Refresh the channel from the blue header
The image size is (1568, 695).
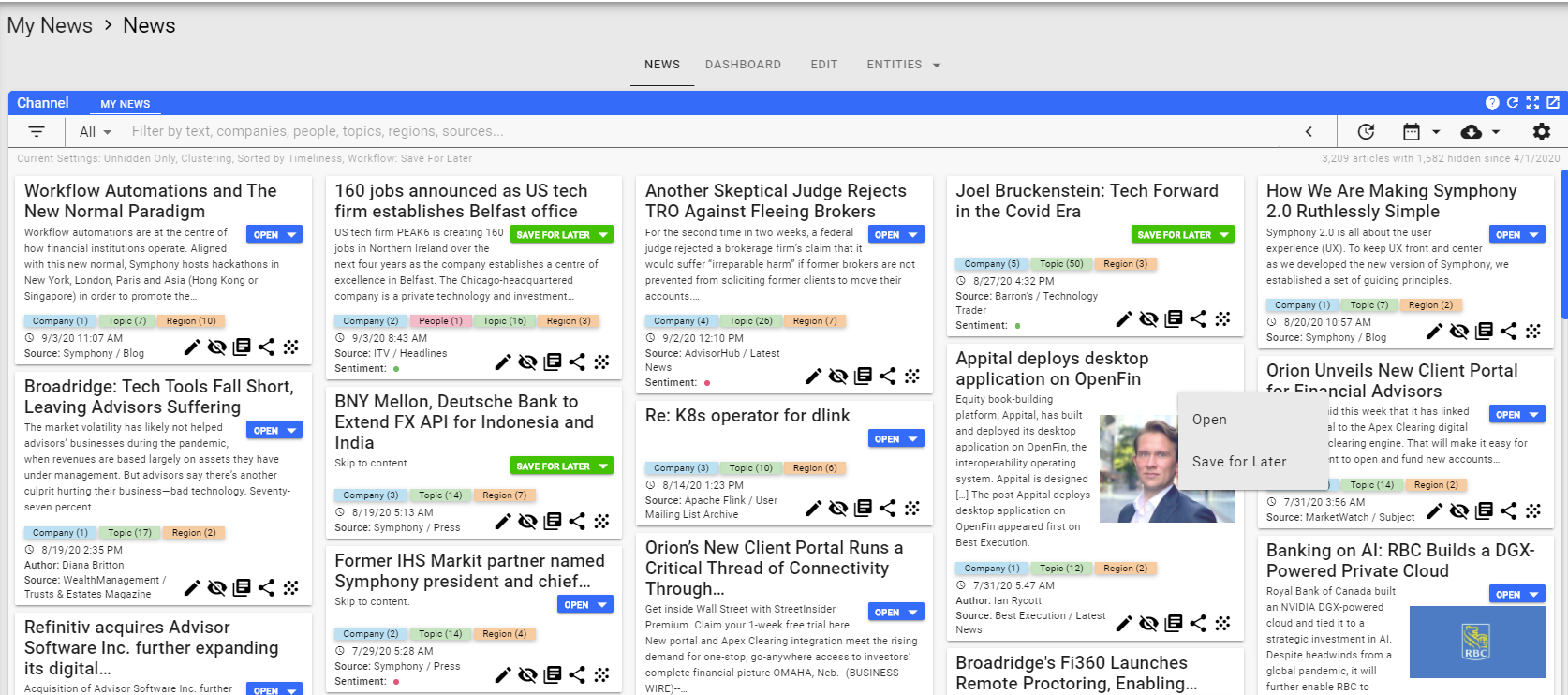coord(1512,103)
